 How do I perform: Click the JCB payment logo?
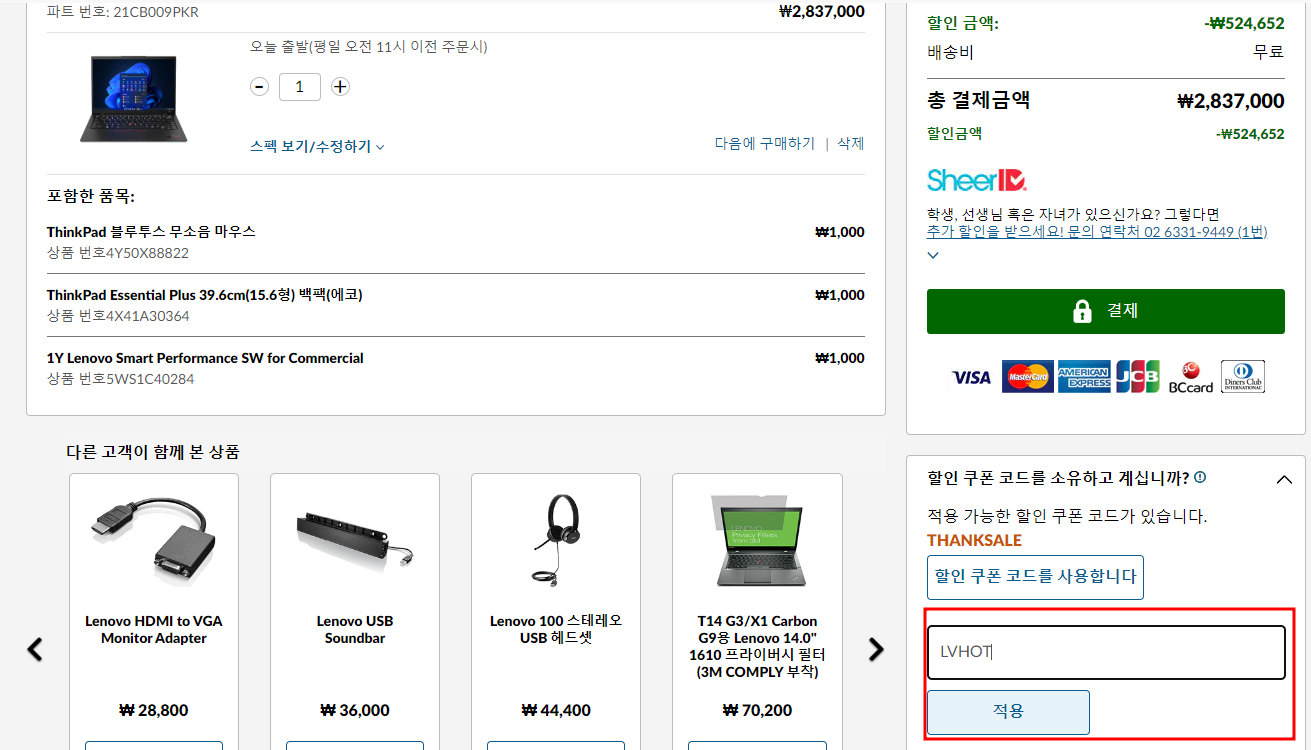pyautogui.click(x=1138, y=376)
